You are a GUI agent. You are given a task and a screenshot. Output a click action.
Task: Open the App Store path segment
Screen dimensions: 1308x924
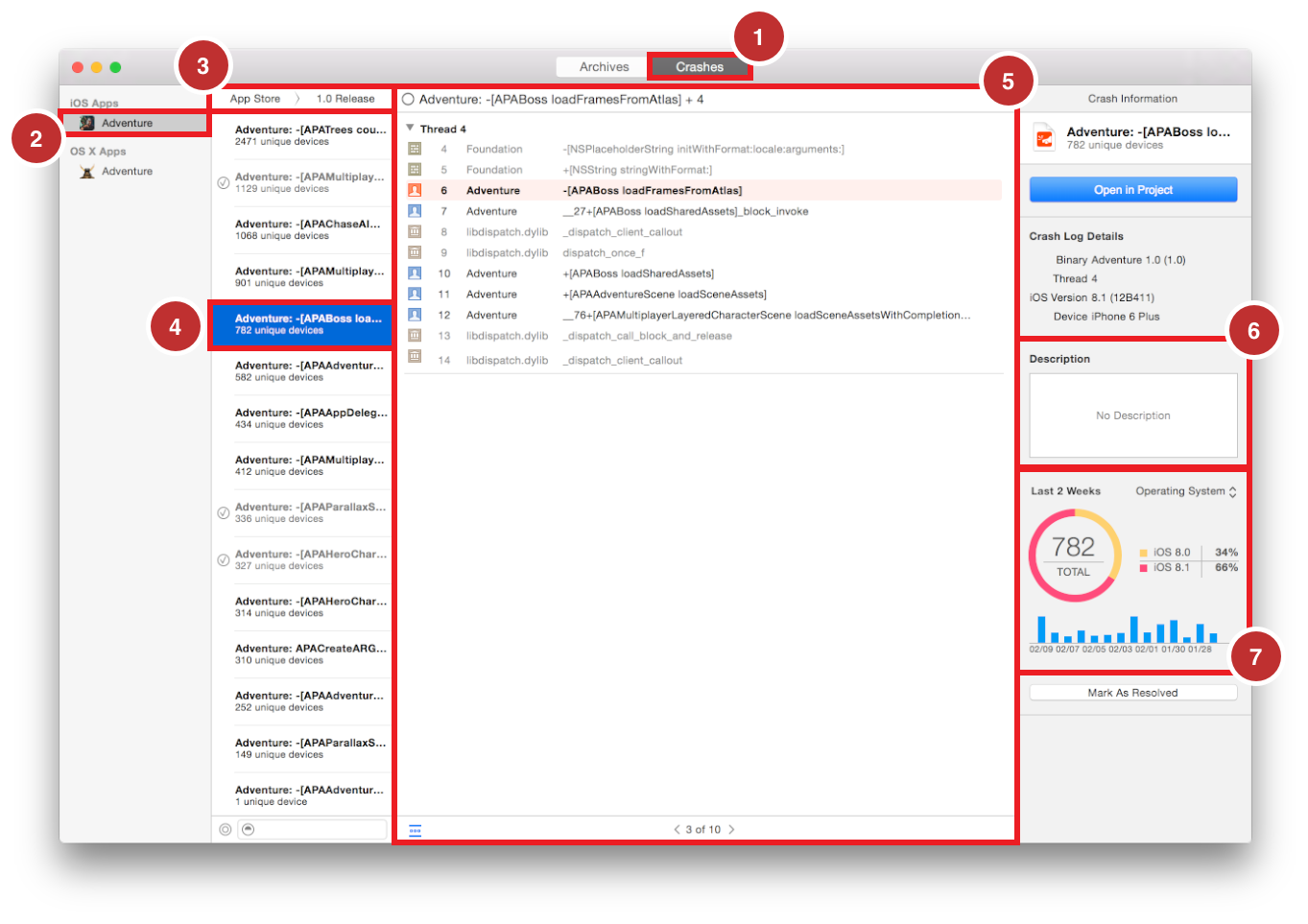255,99
